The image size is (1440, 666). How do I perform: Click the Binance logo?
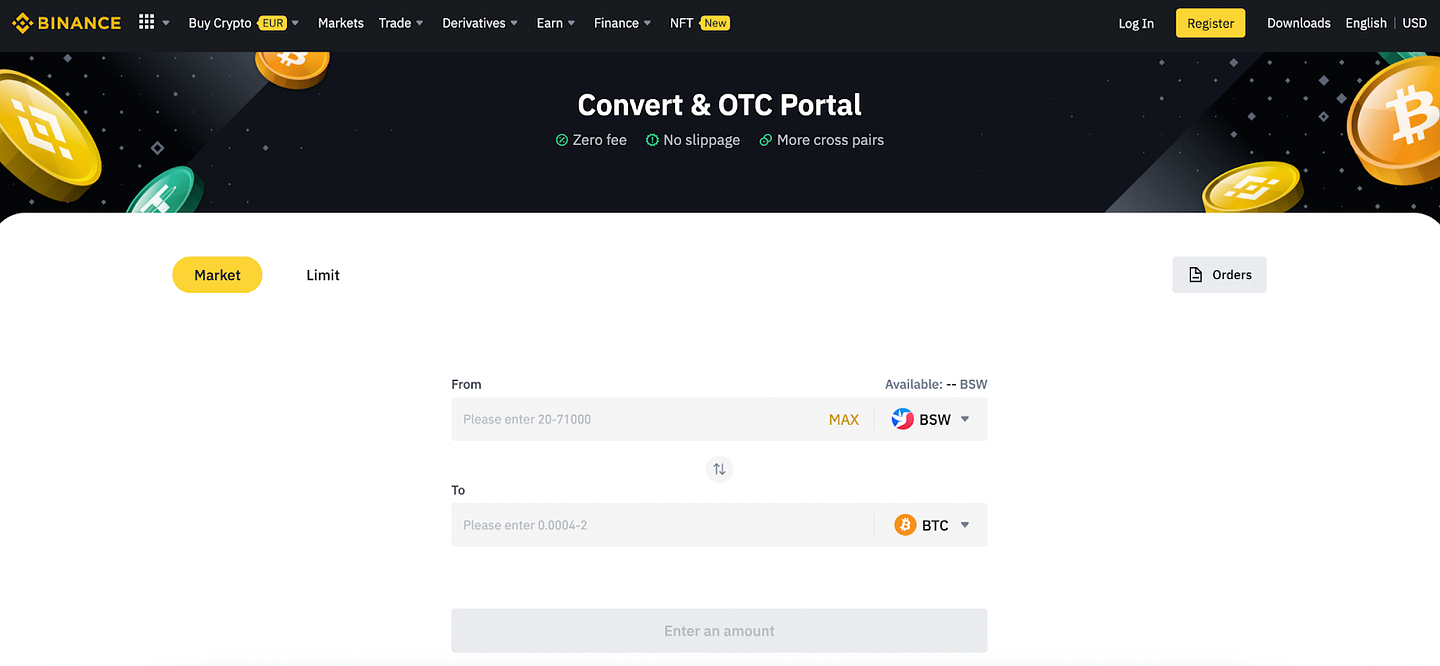67,23
